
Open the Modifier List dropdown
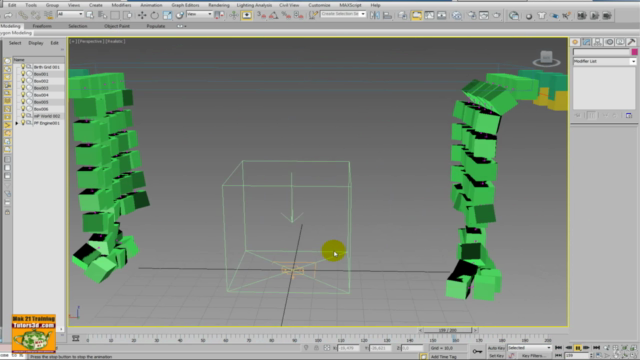pos(604,61)
